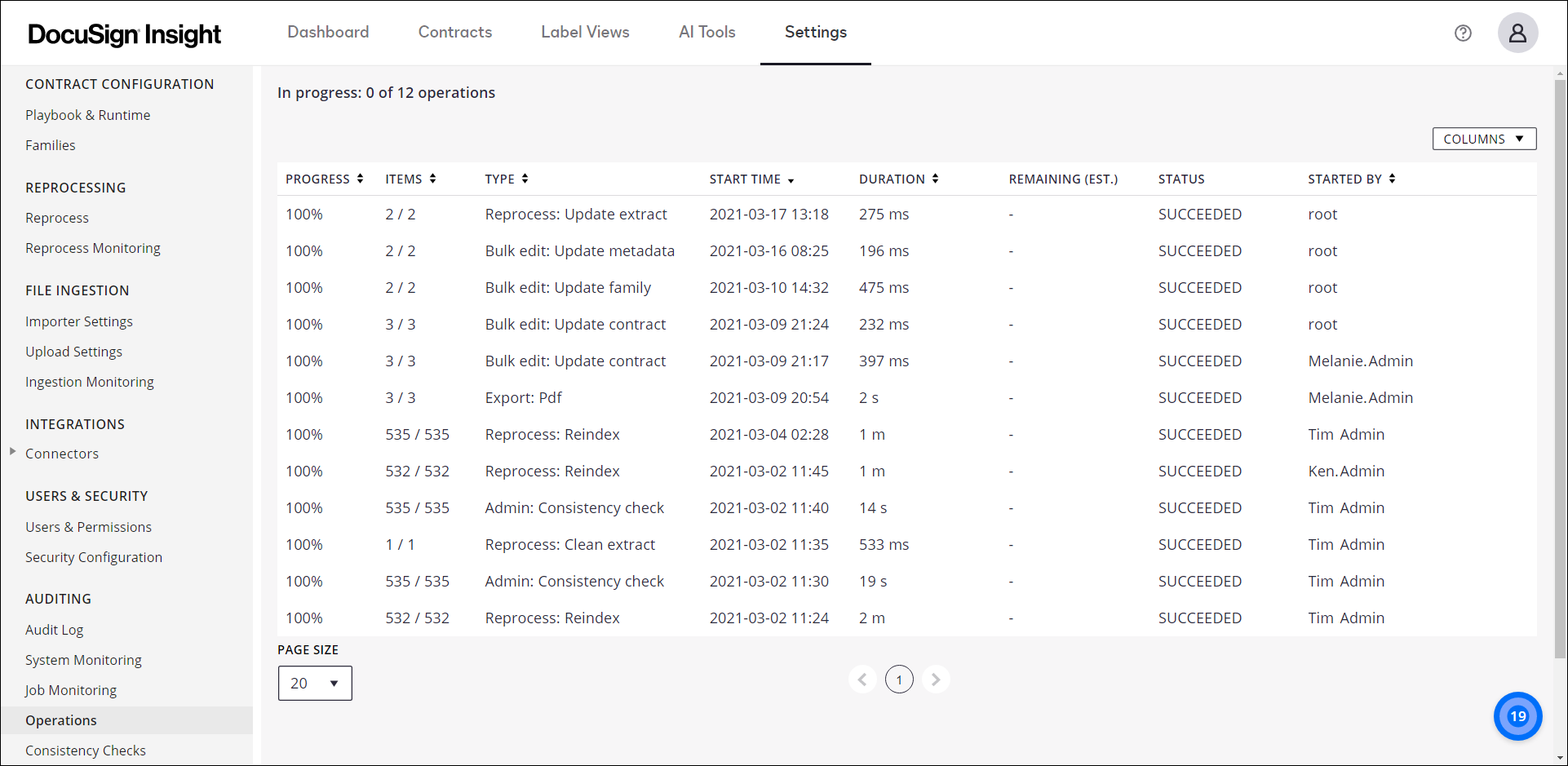Click the sort icon on the DURATION column
Viewport: 1568px width, 766px height.
click(935, 179)
